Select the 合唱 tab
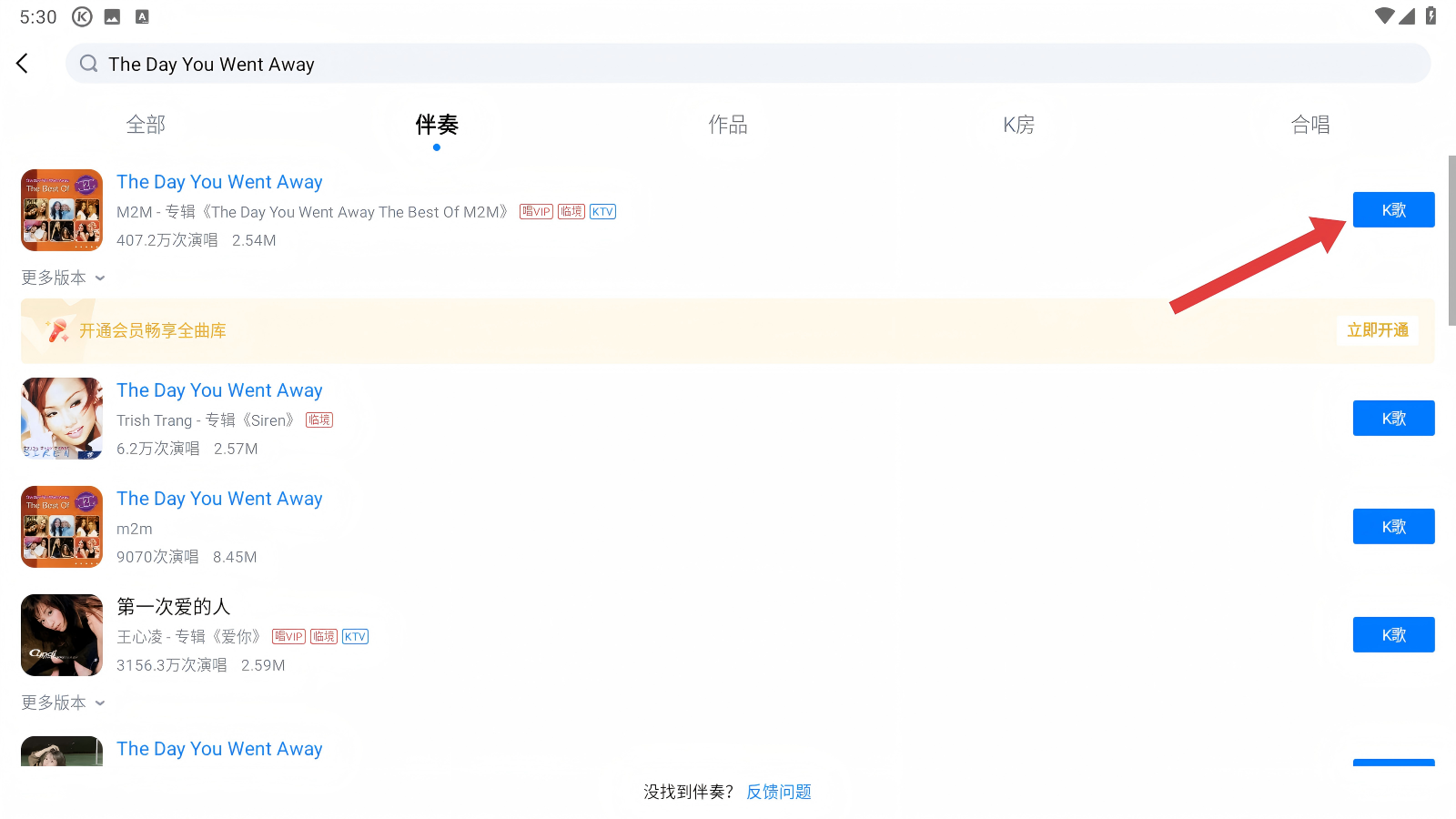 1309,125
